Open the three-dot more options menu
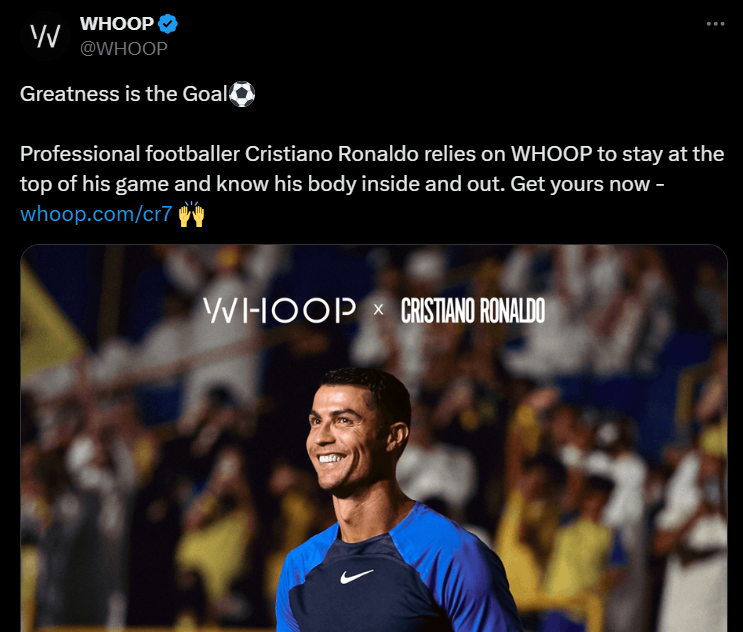 (715, 24)
